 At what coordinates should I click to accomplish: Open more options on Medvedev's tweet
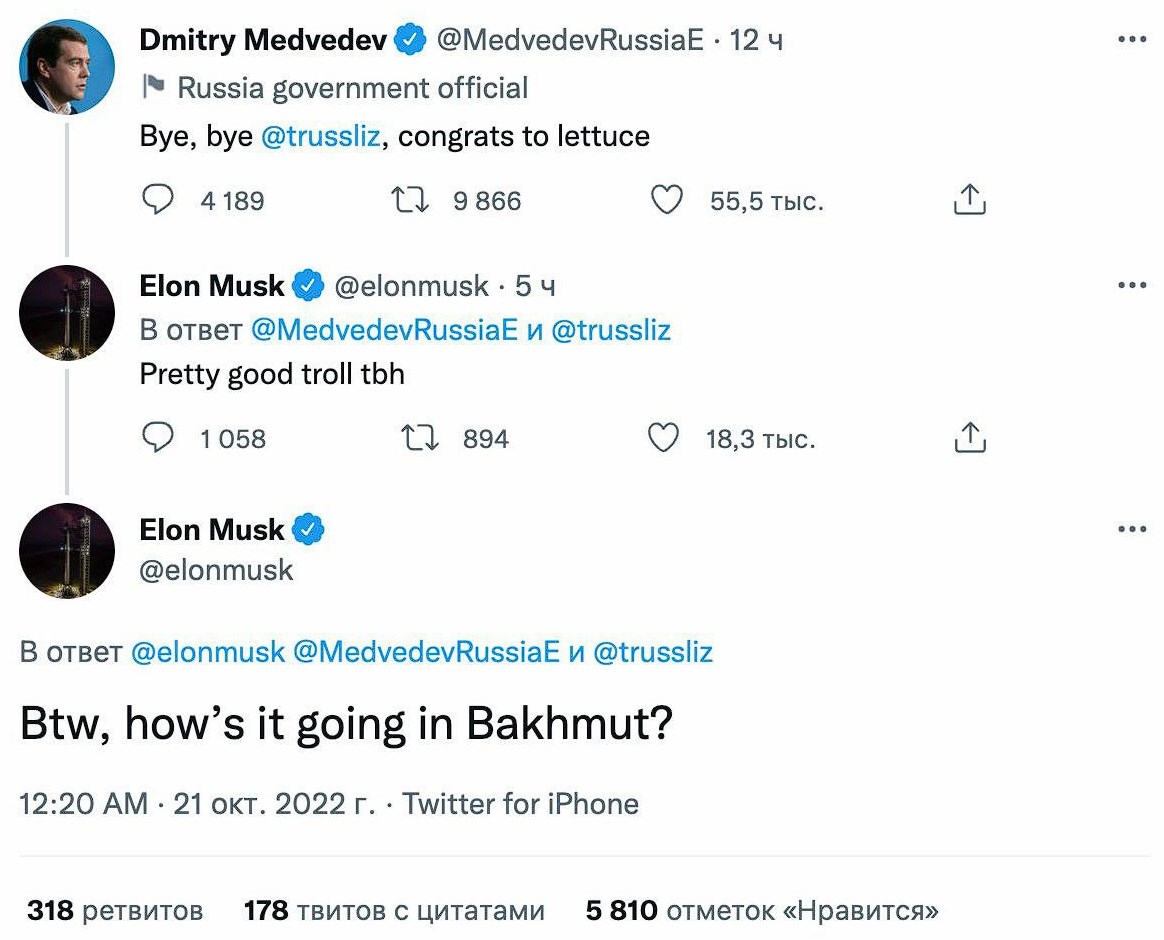coord(1131,39)
